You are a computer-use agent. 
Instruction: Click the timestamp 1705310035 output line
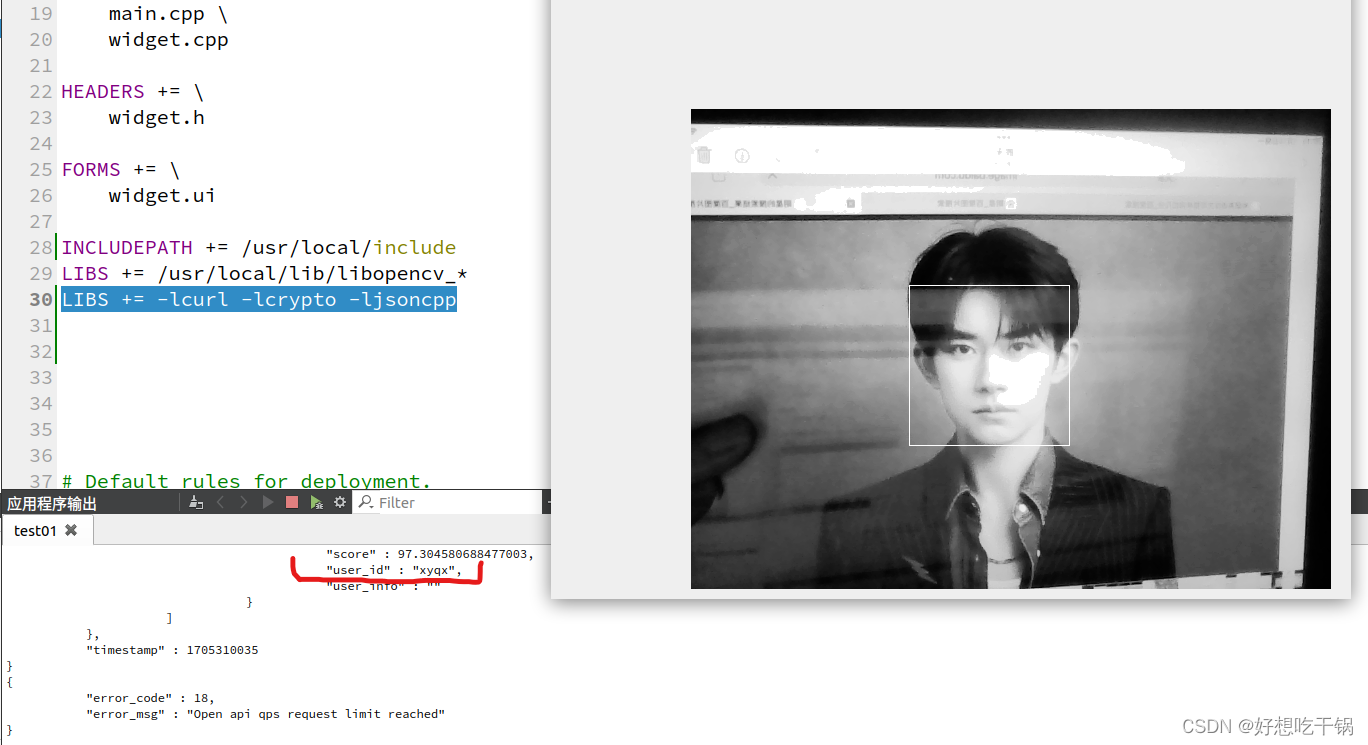click(172, 650)
